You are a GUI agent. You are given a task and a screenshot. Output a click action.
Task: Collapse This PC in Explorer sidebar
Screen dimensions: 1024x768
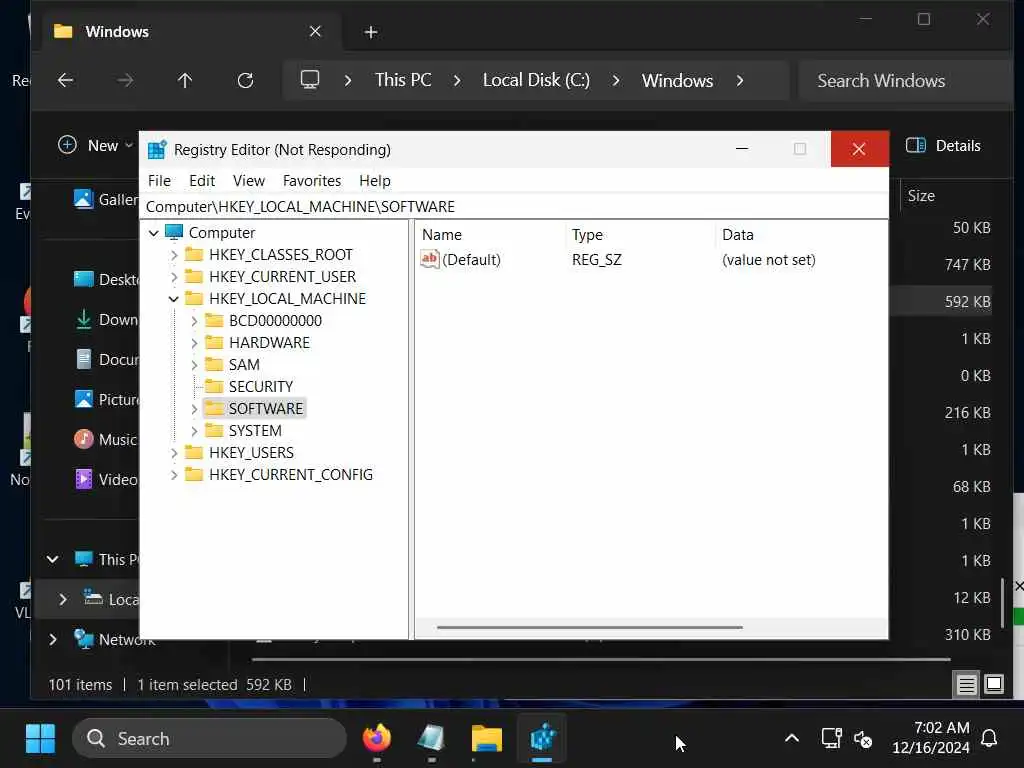(x=52, y=559)
